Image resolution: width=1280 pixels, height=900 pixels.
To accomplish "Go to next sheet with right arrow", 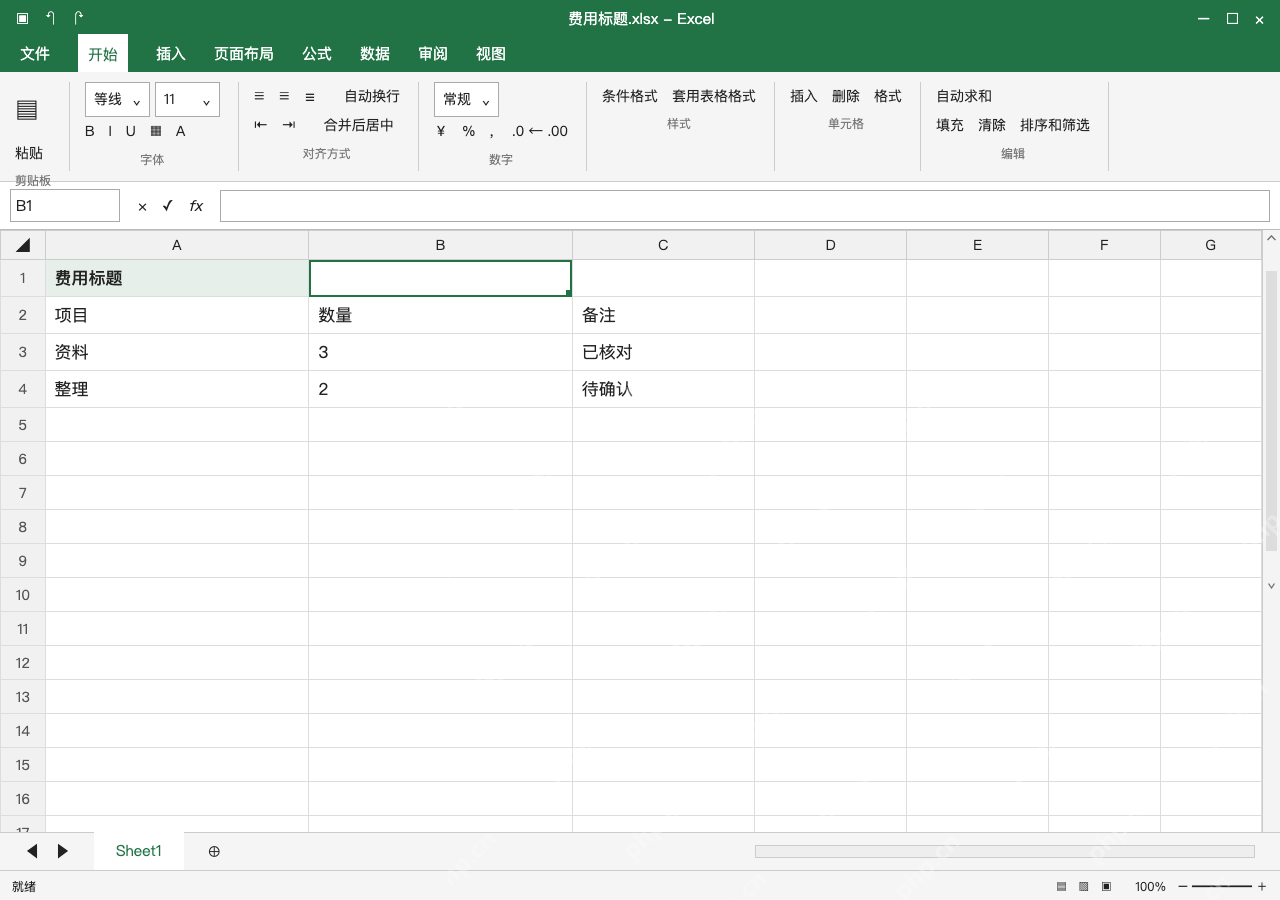I will 63,851.
